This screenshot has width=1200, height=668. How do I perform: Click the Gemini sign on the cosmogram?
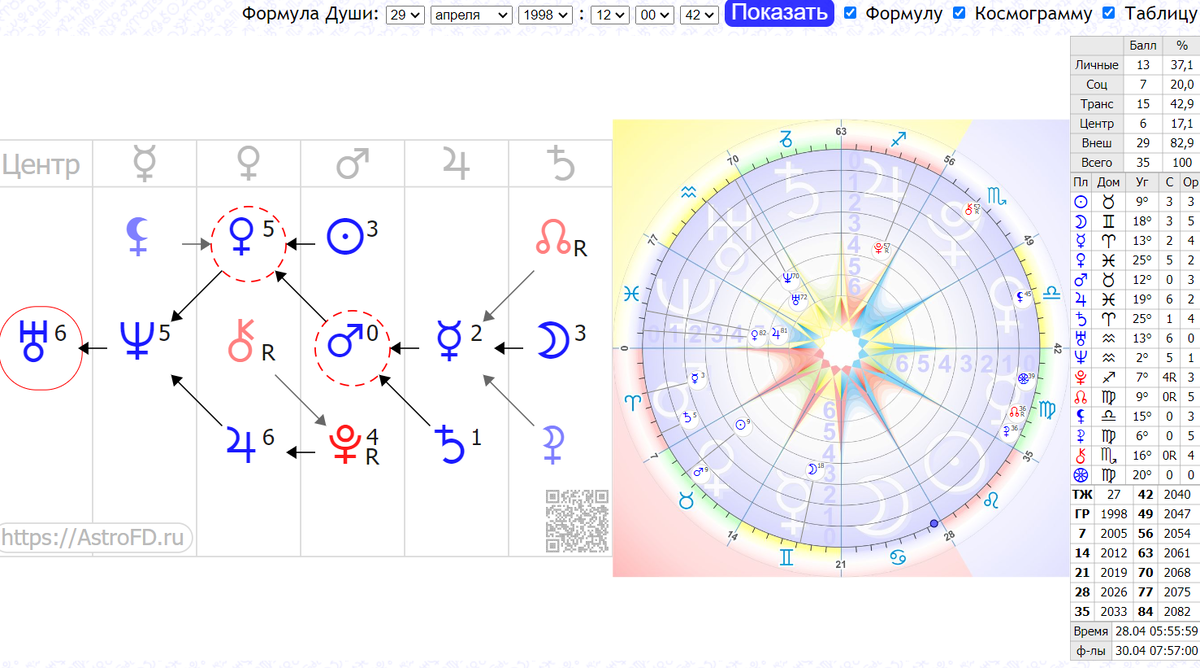[786, 556]
